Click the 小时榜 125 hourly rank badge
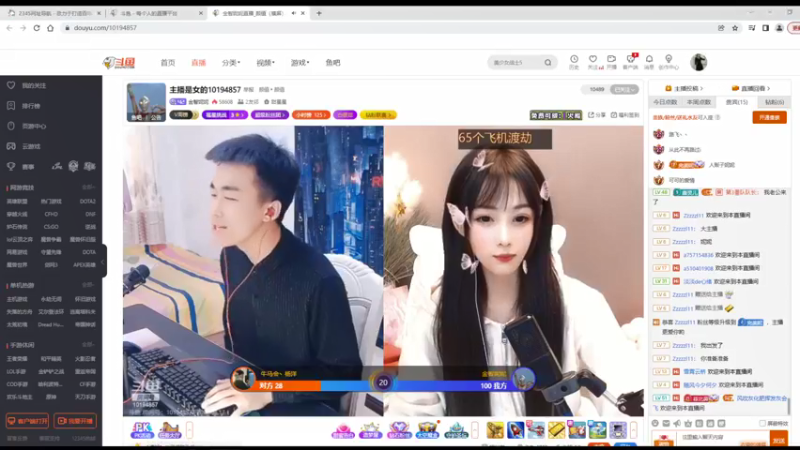The image size is (800, 450). (x=311, y=115)
